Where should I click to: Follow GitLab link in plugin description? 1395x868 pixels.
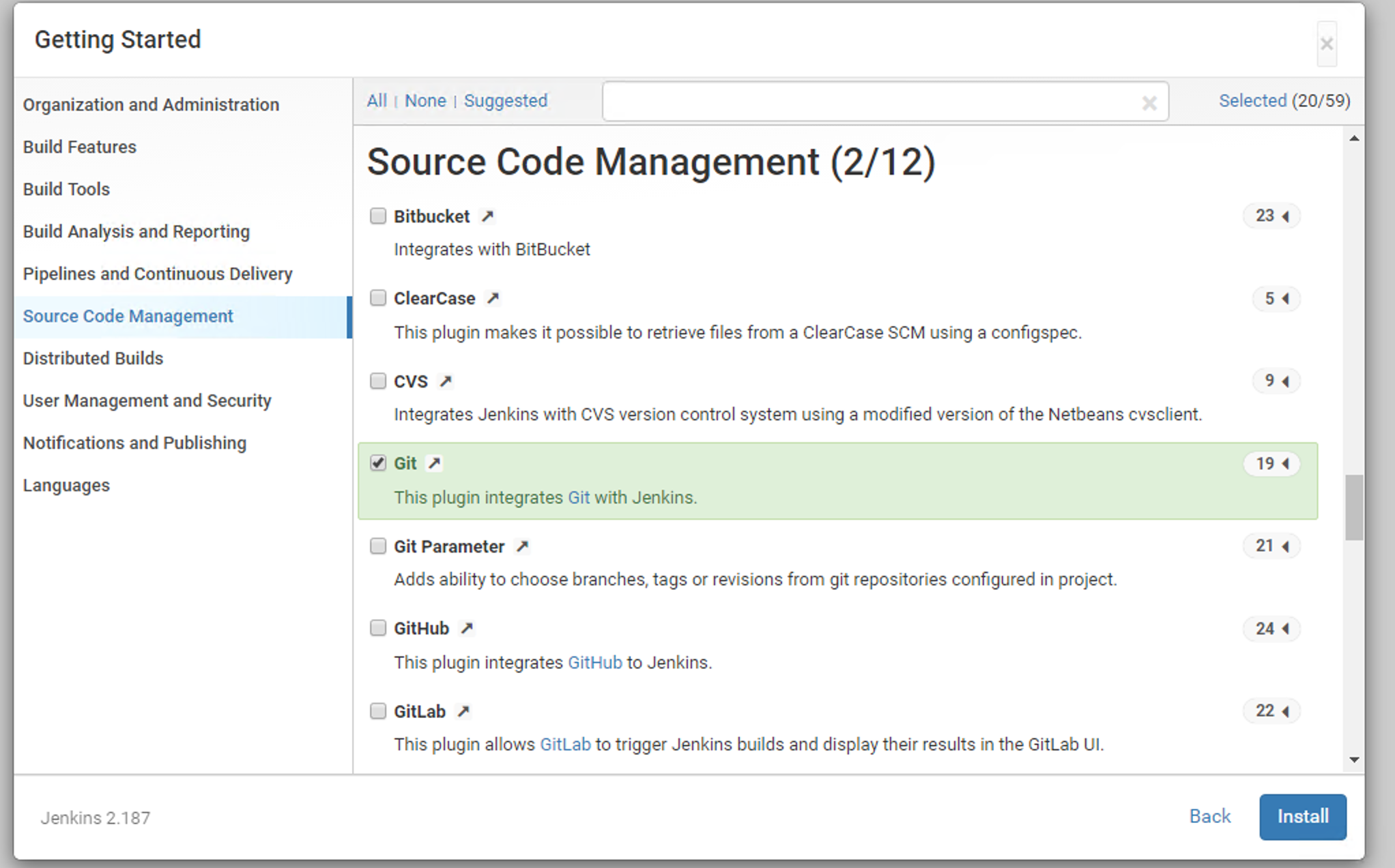(x=565, y=744)
